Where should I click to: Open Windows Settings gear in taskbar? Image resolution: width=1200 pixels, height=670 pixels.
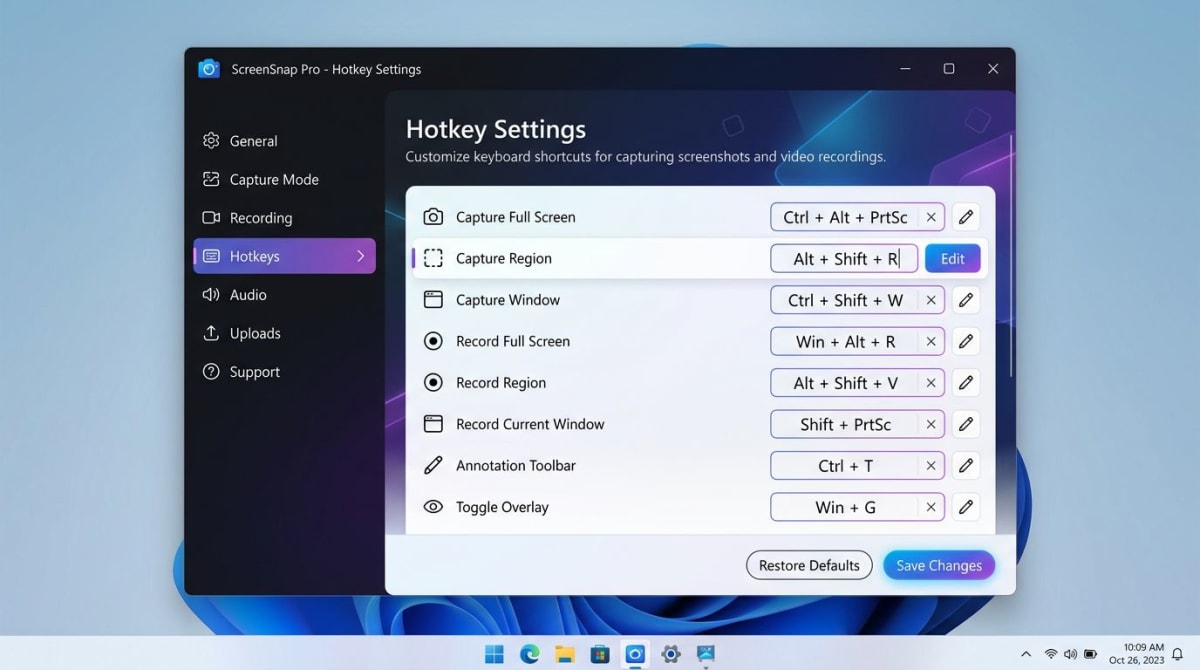pos(671,654)
